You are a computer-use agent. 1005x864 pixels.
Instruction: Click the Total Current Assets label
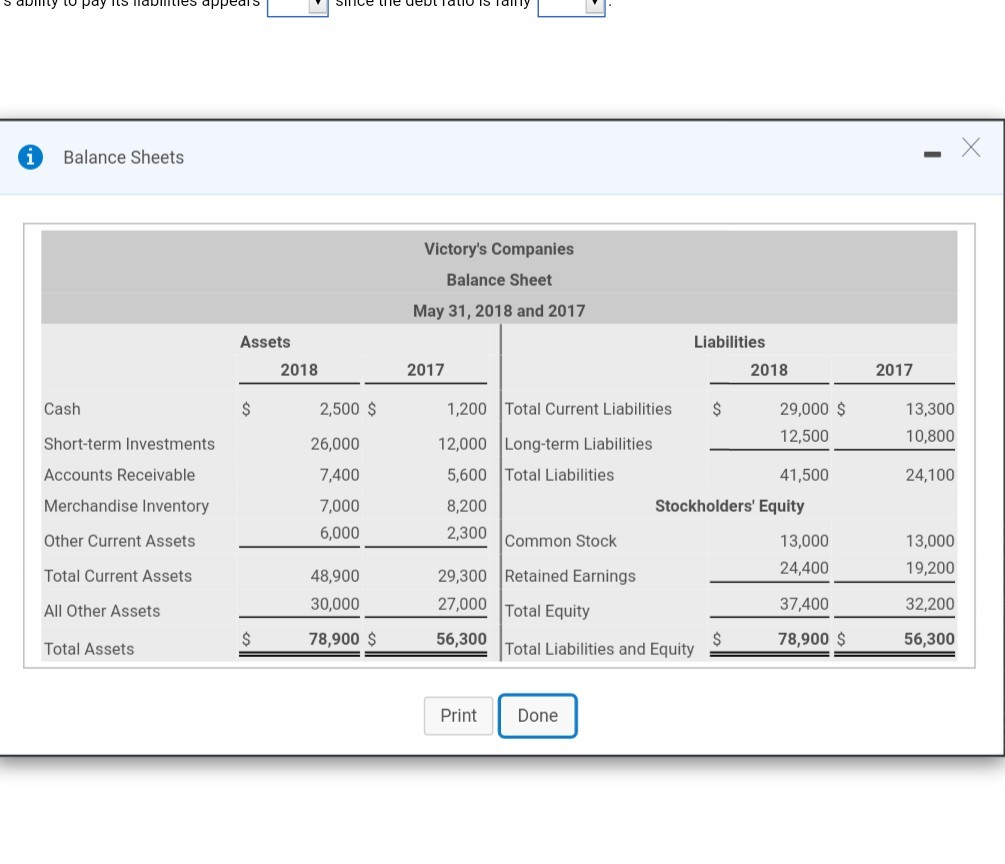pos(118,576)
